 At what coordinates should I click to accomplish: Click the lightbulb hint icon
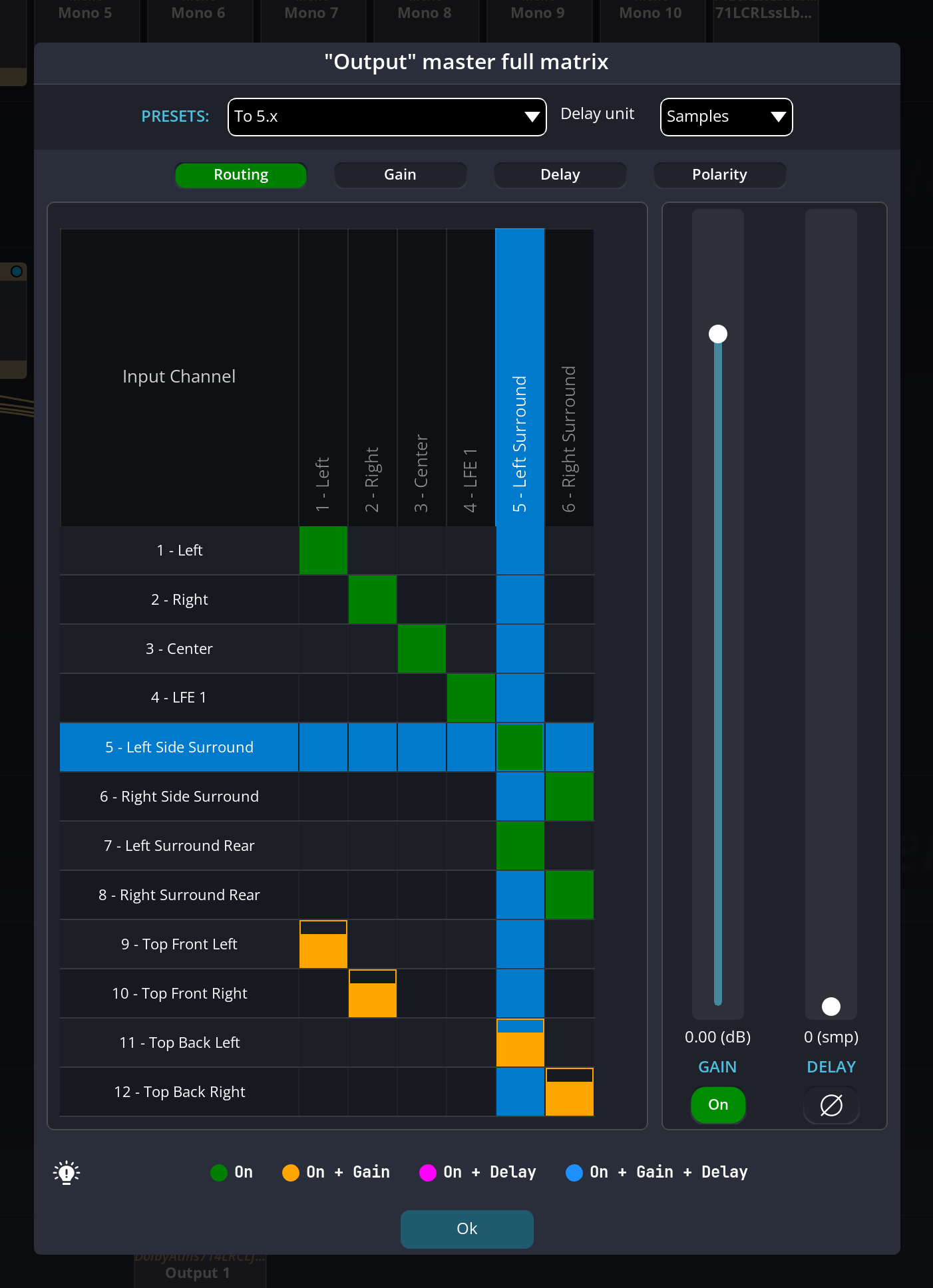tap(67, 1172)
